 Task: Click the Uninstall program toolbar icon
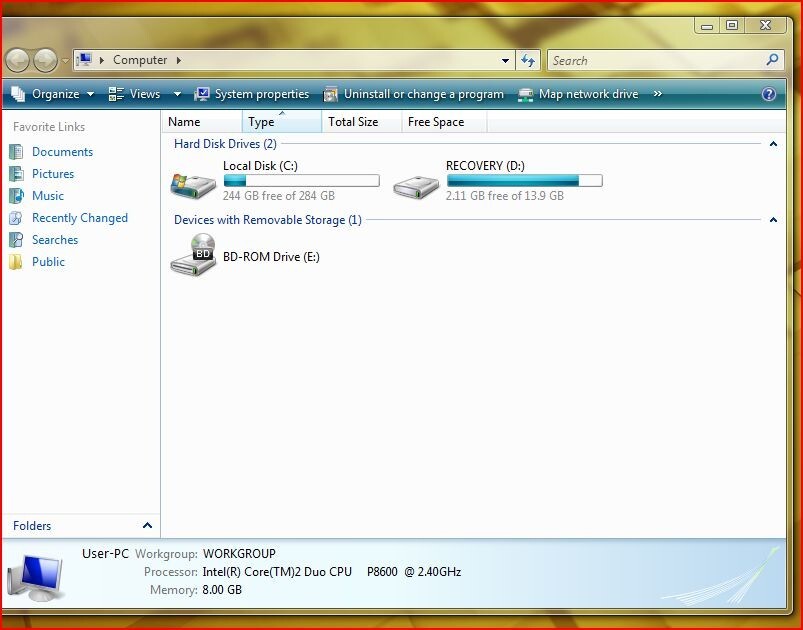pyautogui.click(x=331, y=94)
